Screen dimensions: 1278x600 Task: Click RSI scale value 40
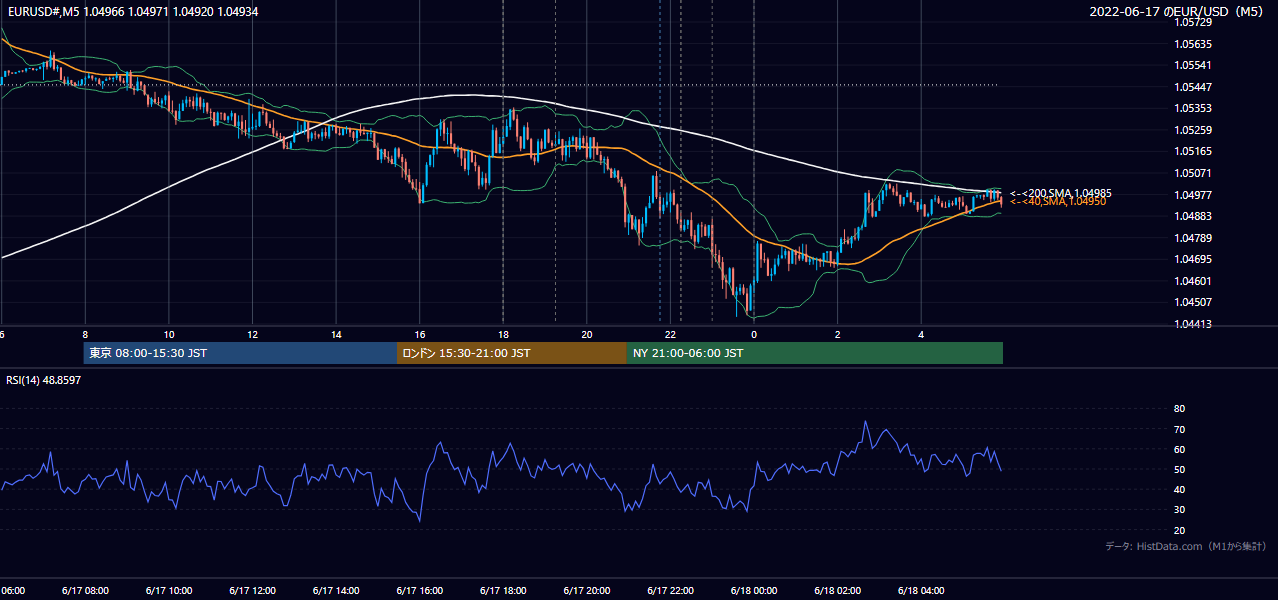[1180, 489]
